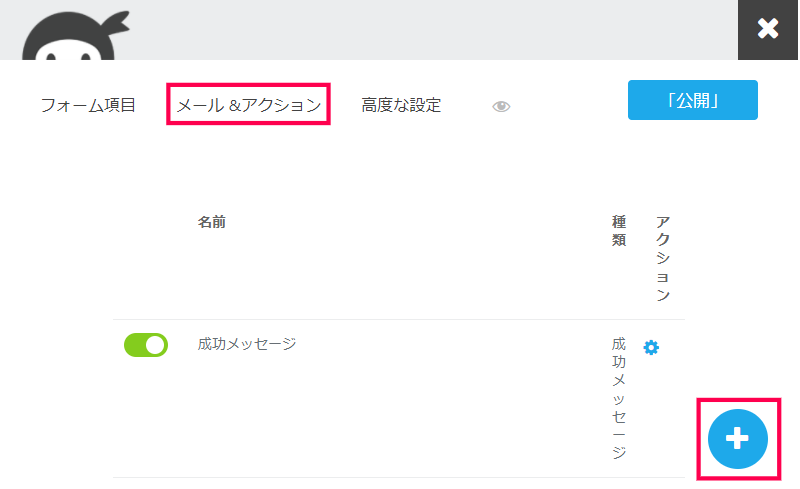Close the form builder with X
Screen dimensions: 800x489
pos(767,30)
